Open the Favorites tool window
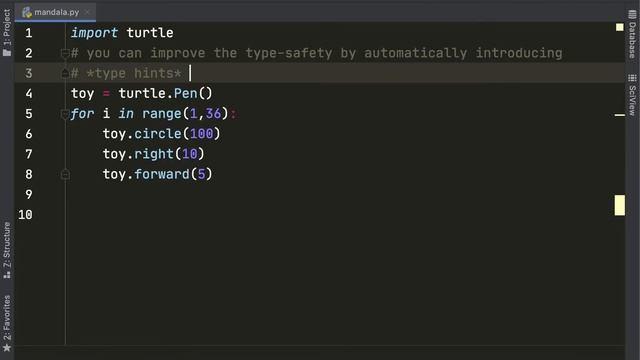 coord(7,324)
